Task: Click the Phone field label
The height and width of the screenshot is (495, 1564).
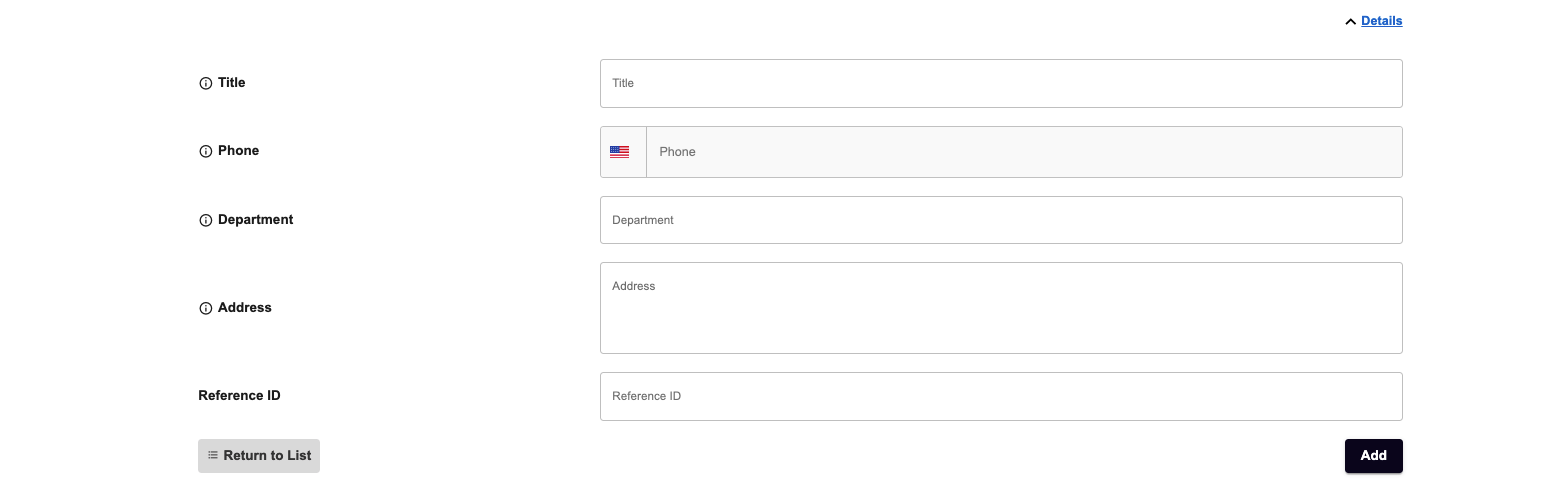Action: (238, 151)
